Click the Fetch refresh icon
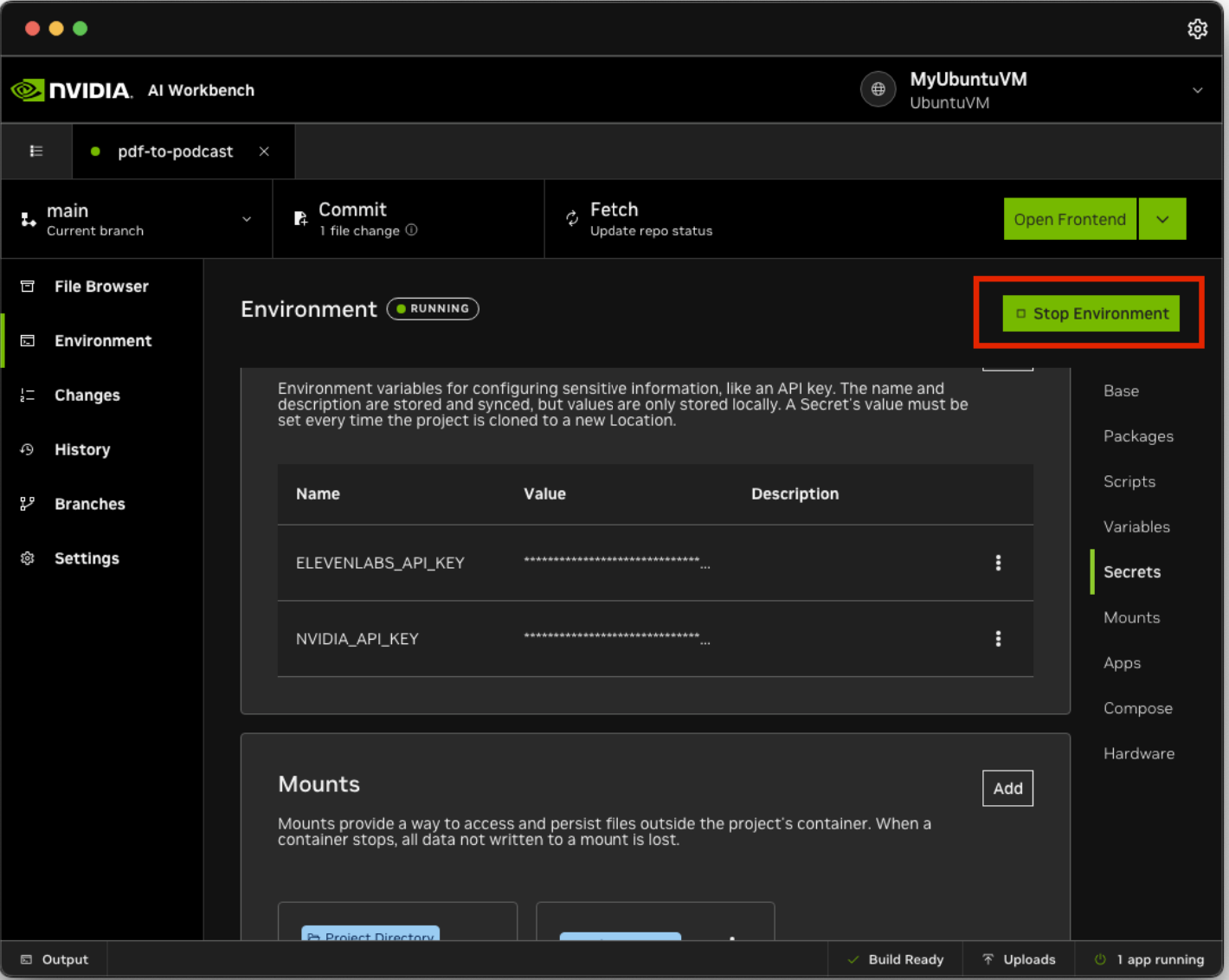Image resolution: width=1229 pixels, height=980 pixels. pyautogui.click(x=572, y=219)
